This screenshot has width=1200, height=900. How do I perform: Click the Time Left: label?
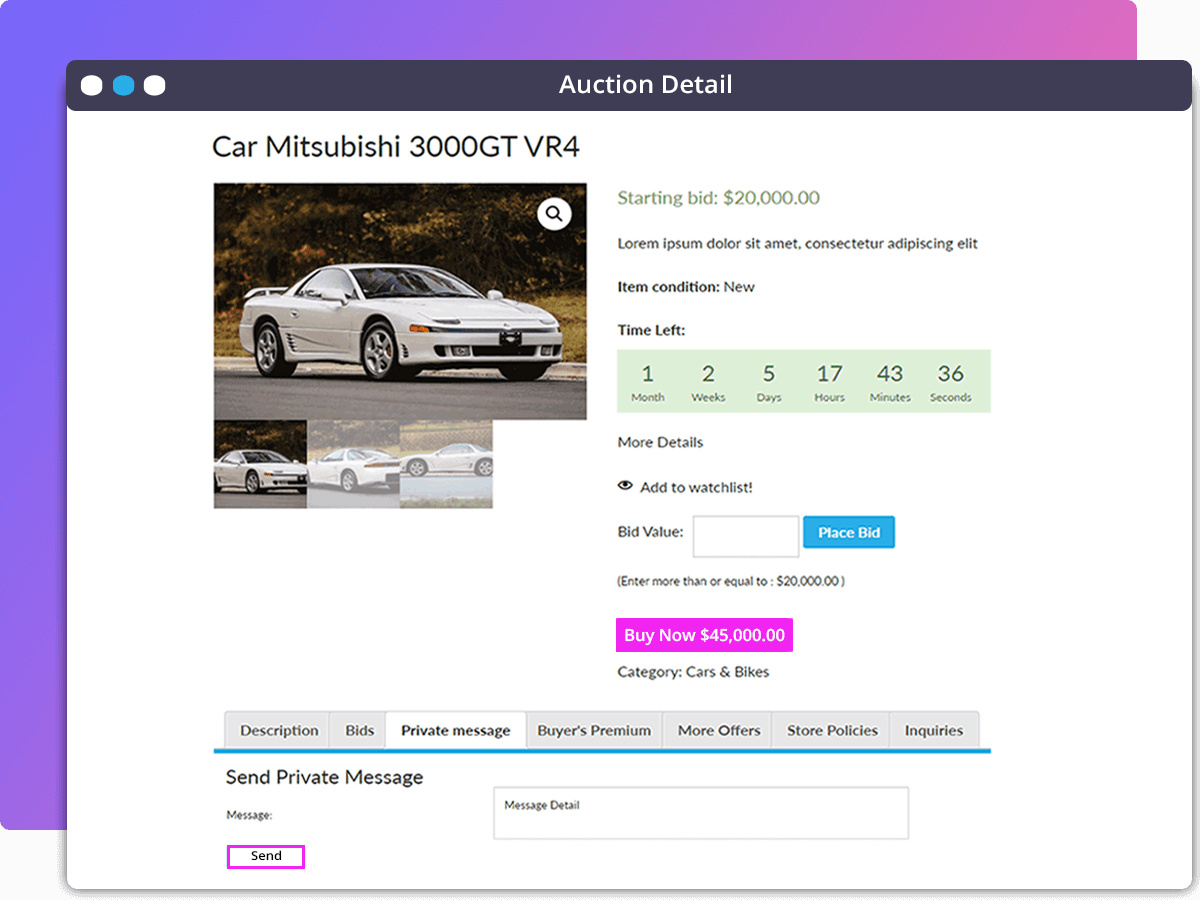[x=651, y=330]
